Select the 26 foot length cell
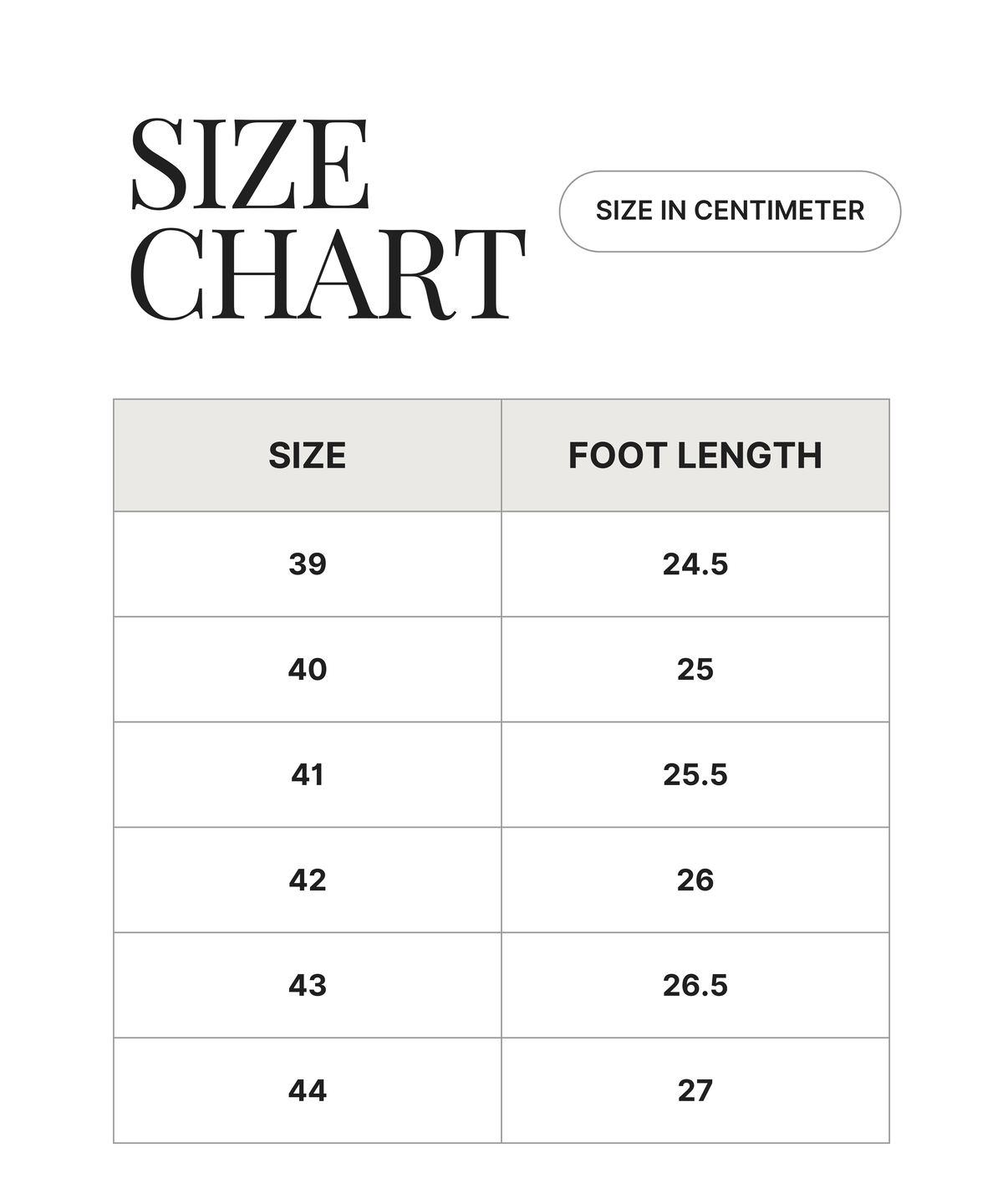 (695, 880)
